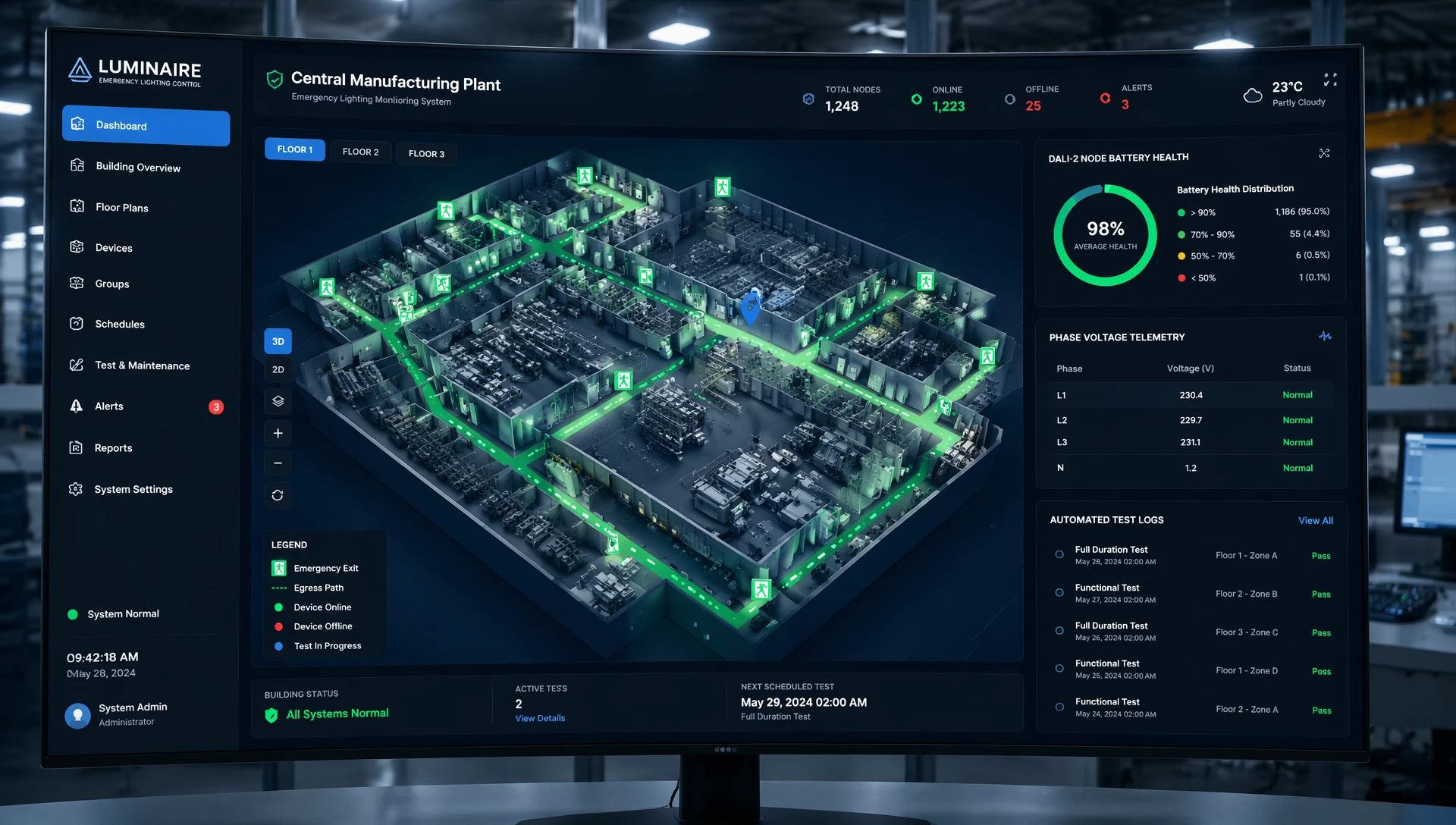This screenshot has height=825, width=1456.
Task: Select the May 24 Functional Test radio
Action: 1059,707
